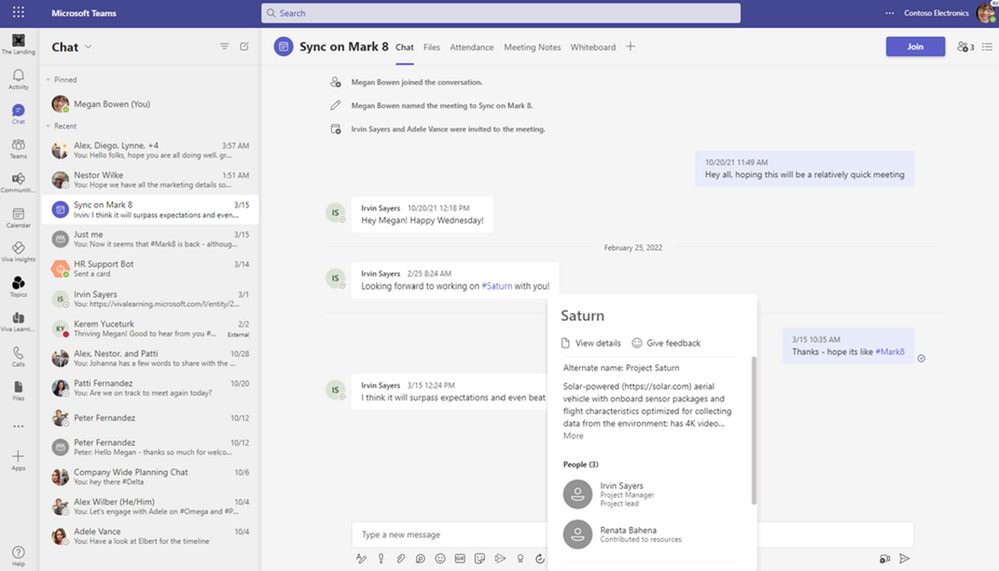Set delivery options exclamation icon

(x=381, y=559)
